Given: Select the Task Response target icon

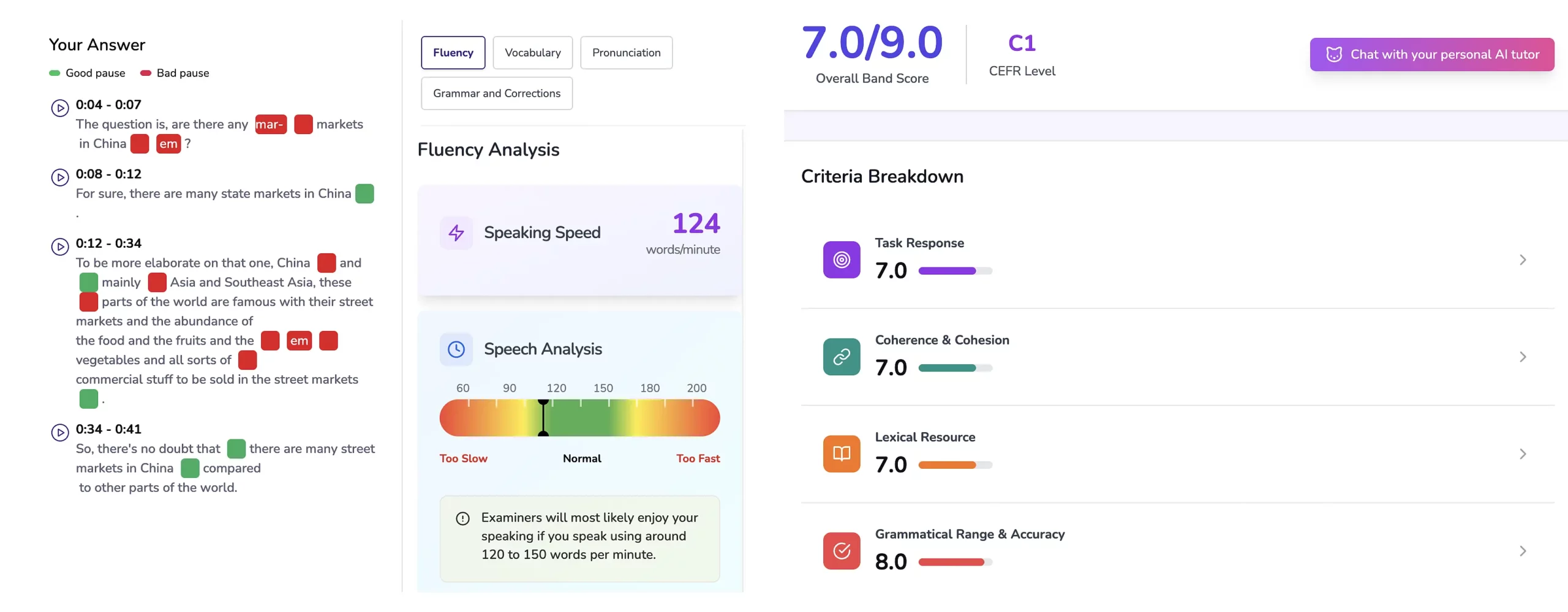Looking at the screenshot, I should click(841, 259).
